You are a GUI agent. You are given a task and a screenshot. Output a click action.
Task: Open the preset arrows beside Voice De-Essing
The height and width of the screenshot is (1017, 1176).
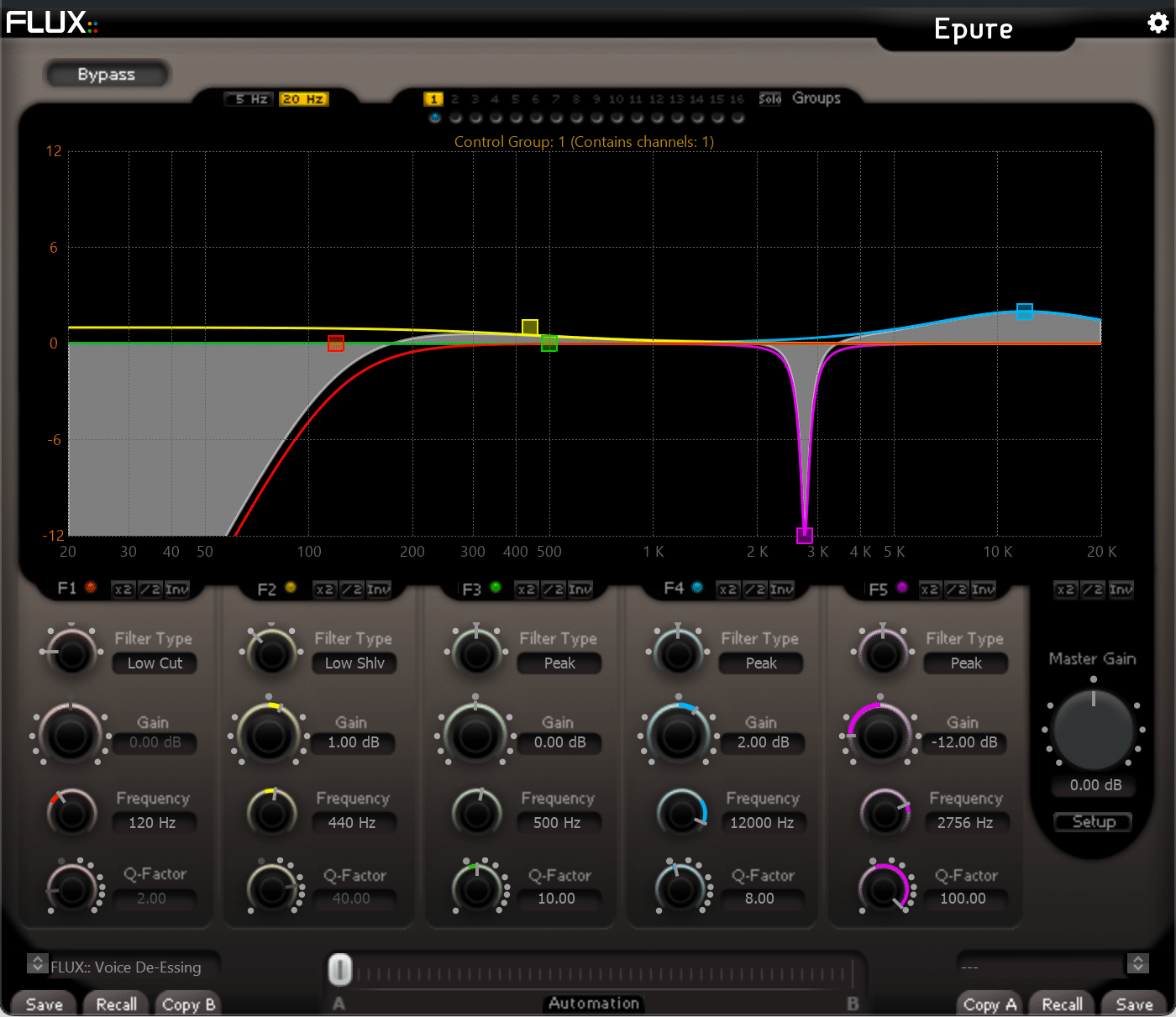pyautogui.click(x=38, y=963)
